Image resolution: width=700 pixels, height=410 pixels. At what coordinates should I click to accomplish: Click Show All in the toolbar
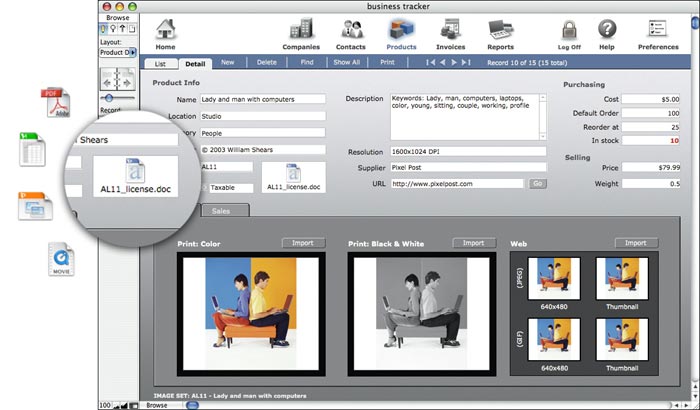[346, 63]
